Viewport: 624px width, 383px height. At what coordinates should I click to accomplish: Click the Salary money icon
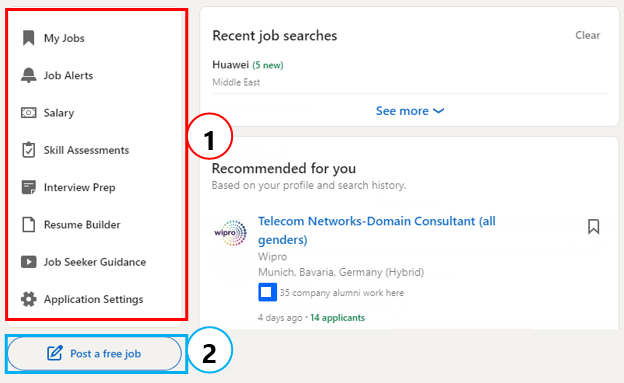28,113
